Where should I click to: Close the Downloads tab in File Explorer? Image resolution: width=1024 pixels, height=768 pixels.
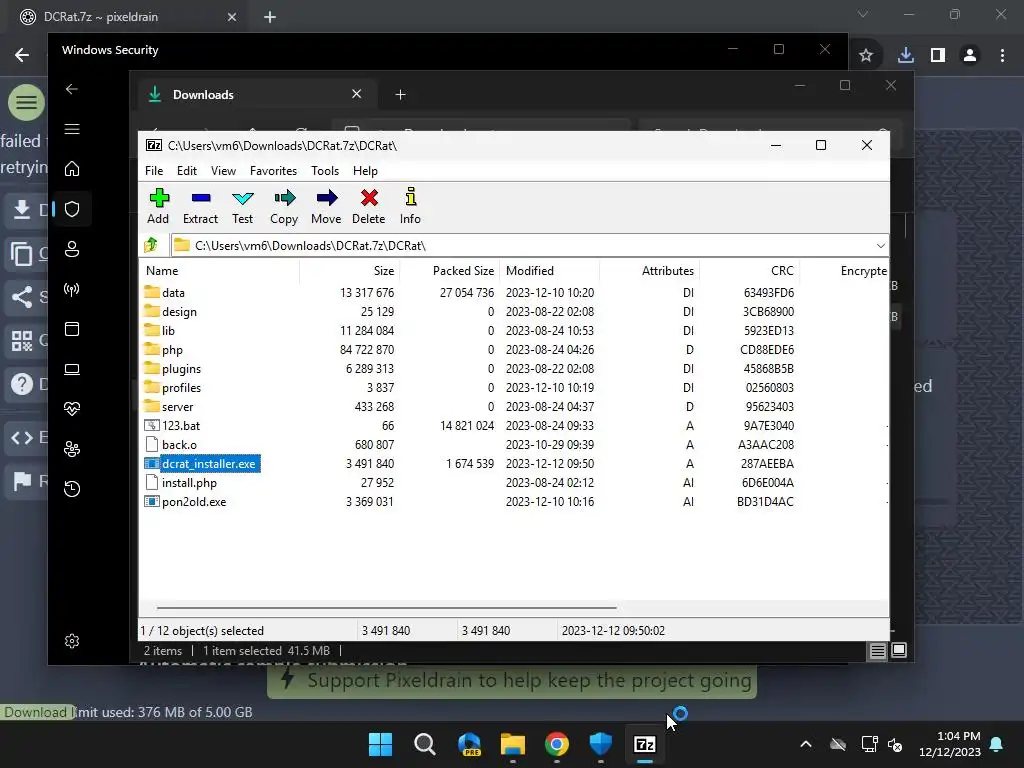pos(357,94)
